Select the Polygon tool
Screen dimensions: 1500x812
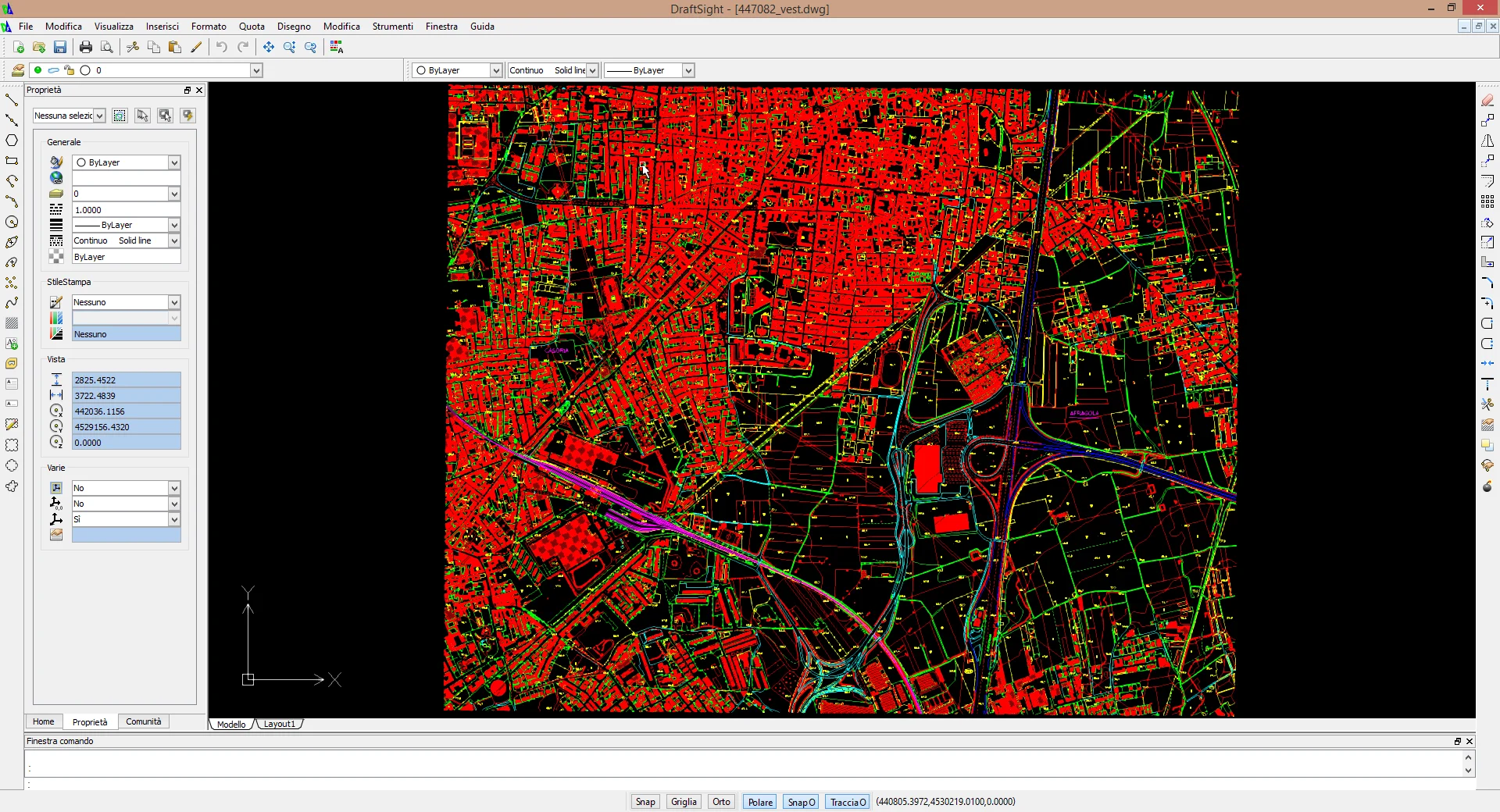click(x=12, y=141)
